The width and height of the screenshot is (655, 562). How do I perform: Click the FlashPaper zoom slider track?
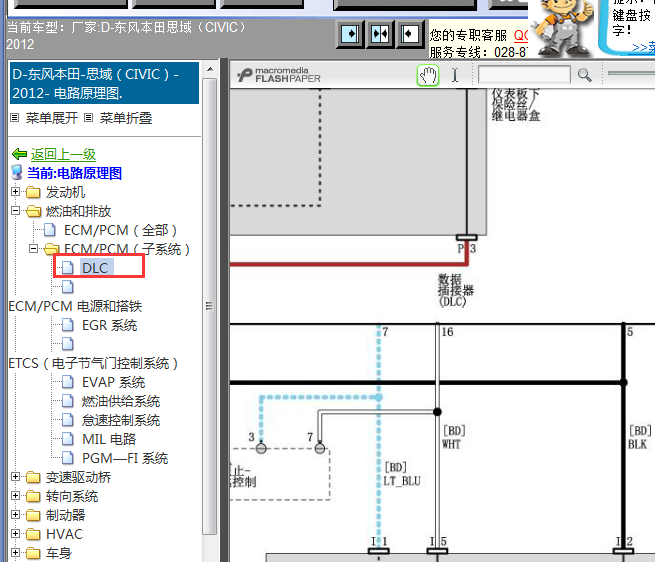[631, 73]
